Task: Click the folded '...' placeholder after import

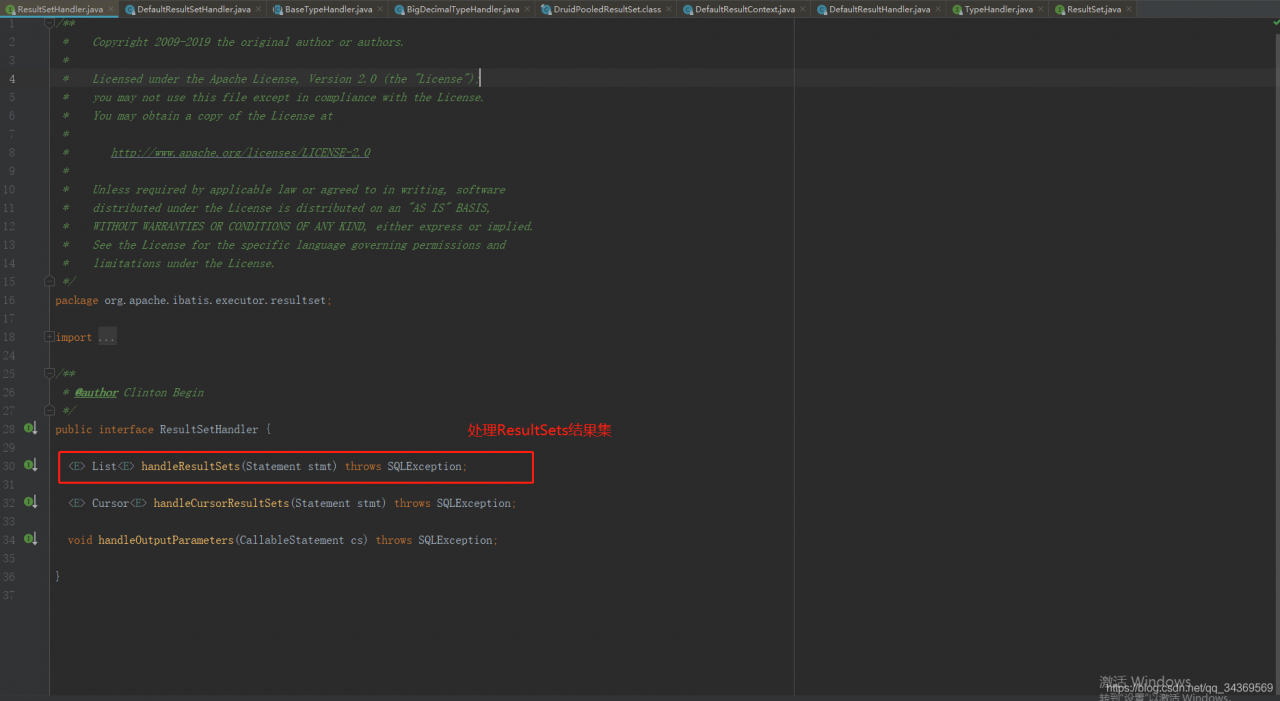Action: (107, 337)
